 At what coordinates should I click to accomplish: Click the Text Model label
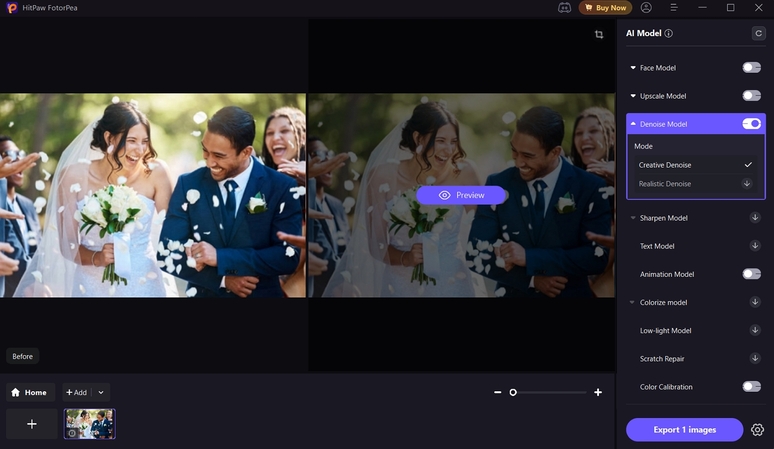(657, 246)
